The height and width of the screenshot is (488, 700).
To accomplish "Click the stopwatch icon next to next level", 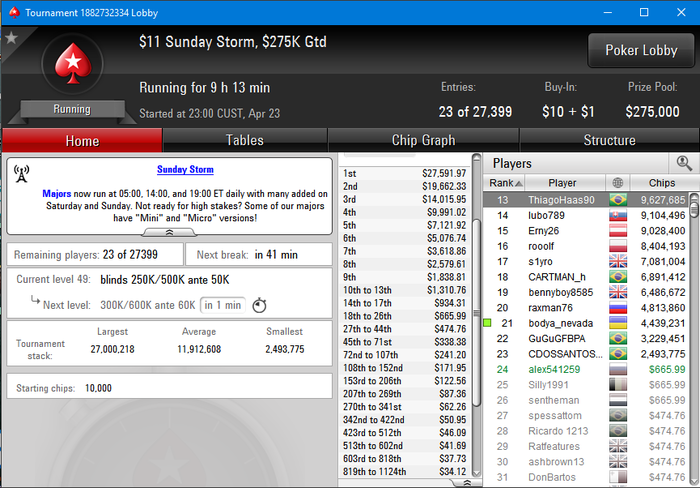I will pyautogui.click(x=259, y=305).
